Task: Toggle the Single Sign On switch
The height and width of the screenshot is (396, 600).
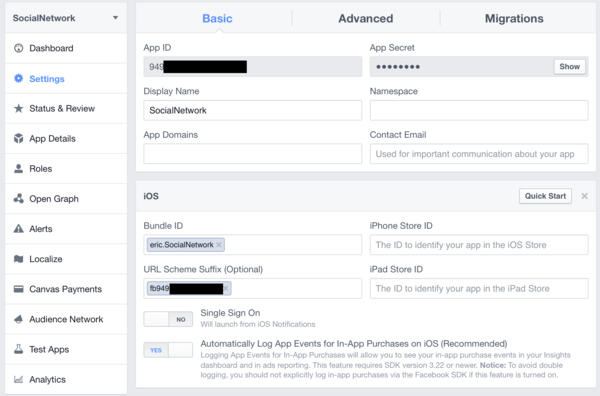Action: click(168, 319)
